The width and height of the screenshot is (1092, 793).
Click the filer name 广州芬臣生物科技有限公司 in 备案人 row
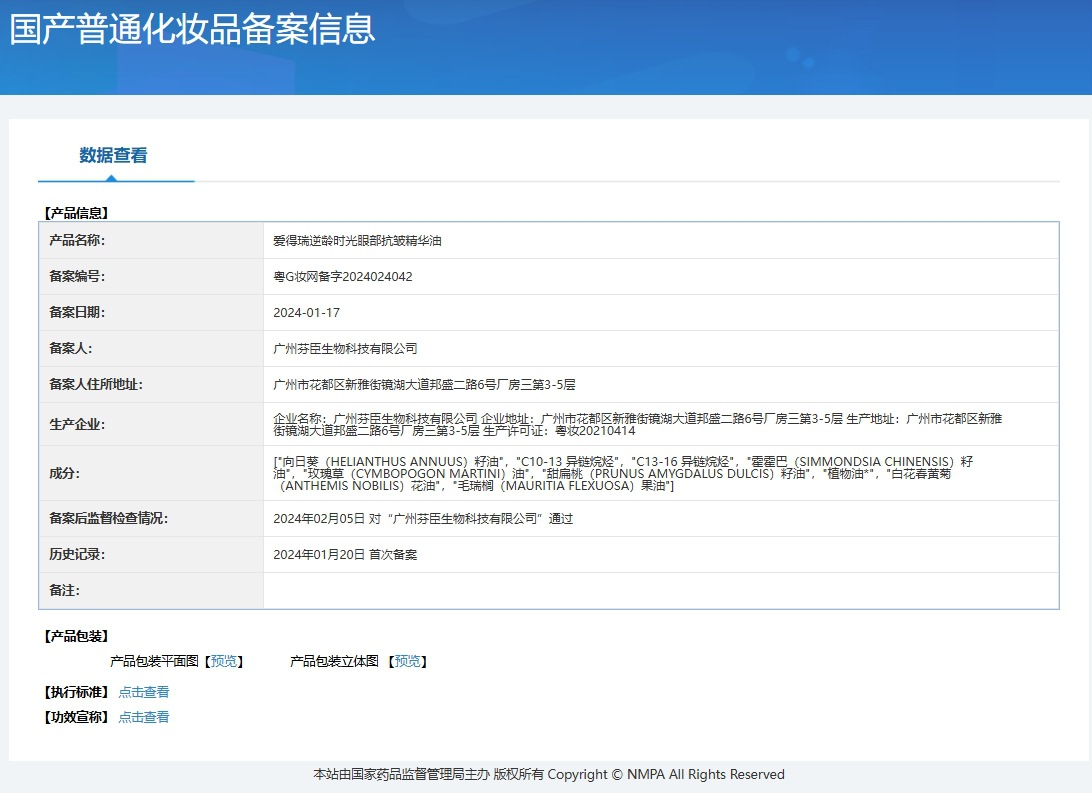345,348
